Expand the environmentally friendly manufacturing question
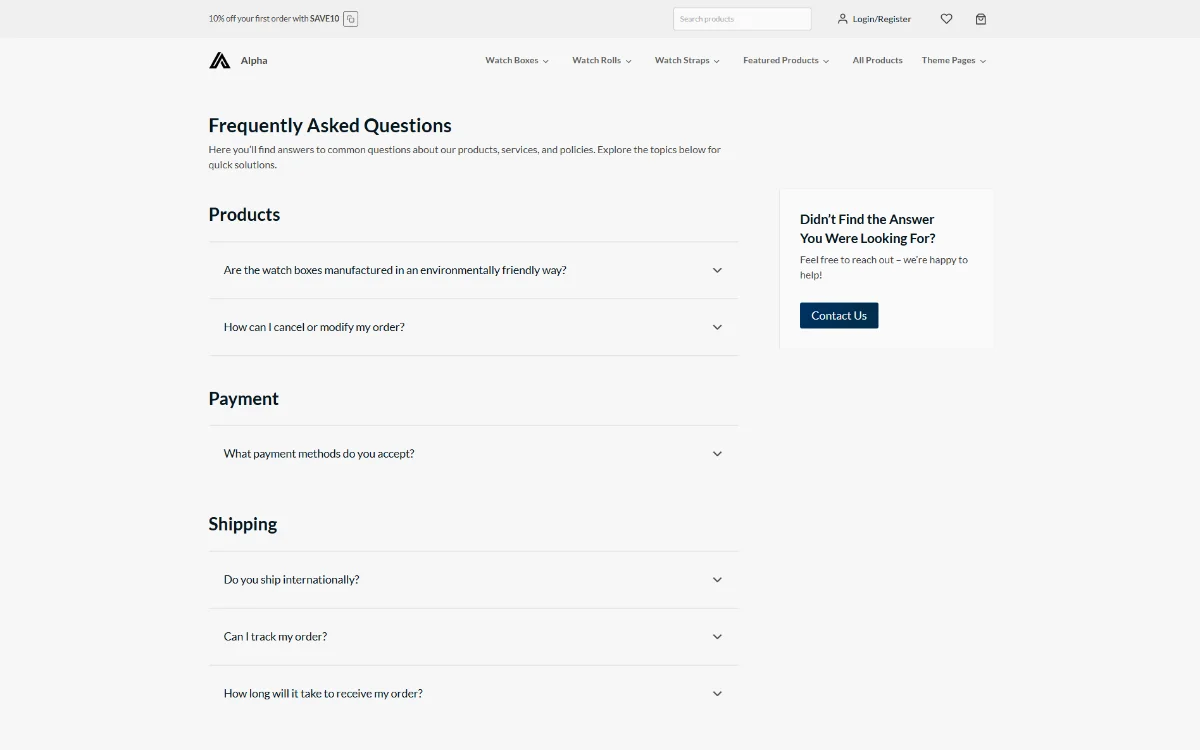Viewport: 1200px width, 750px height. coord(395,270)
